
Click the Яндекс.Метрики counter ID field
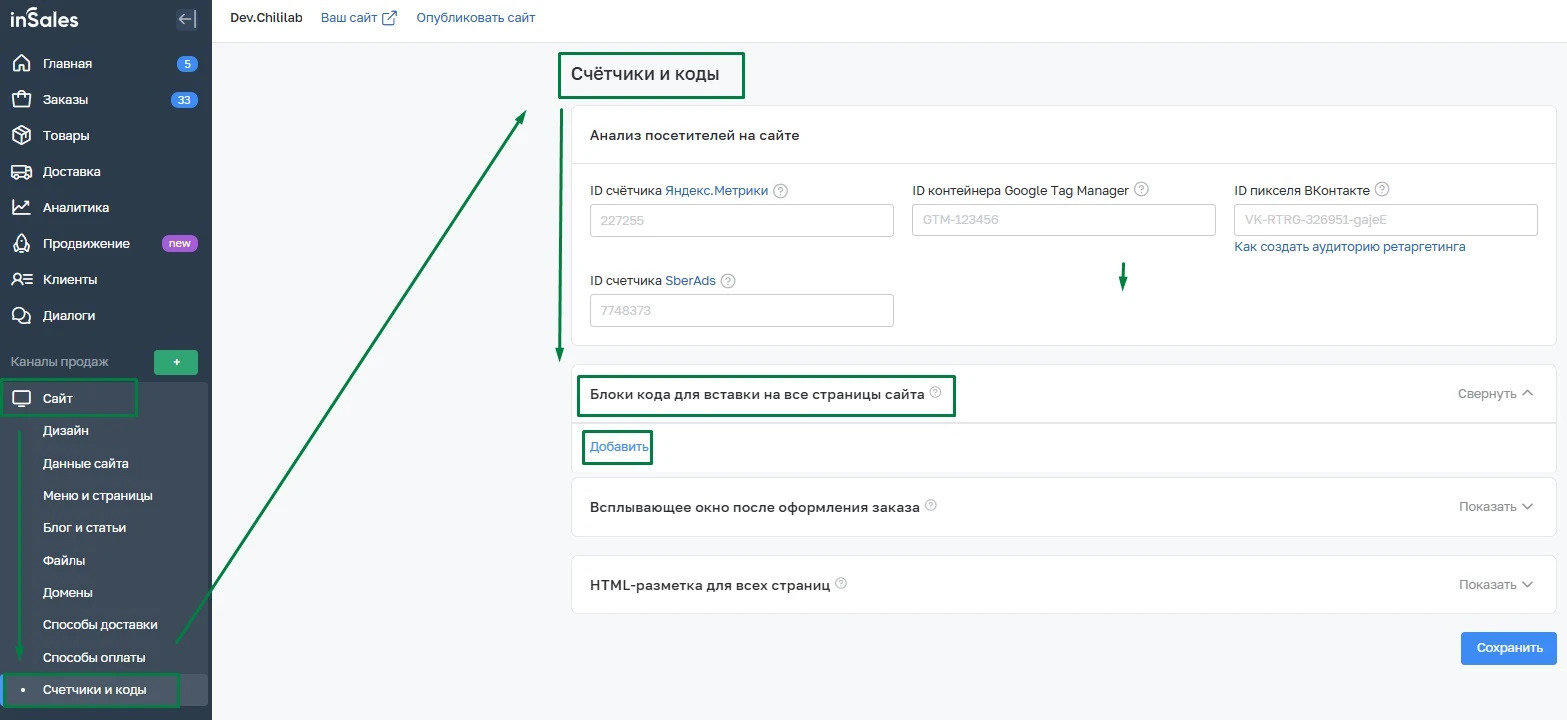tap(741, 221)
